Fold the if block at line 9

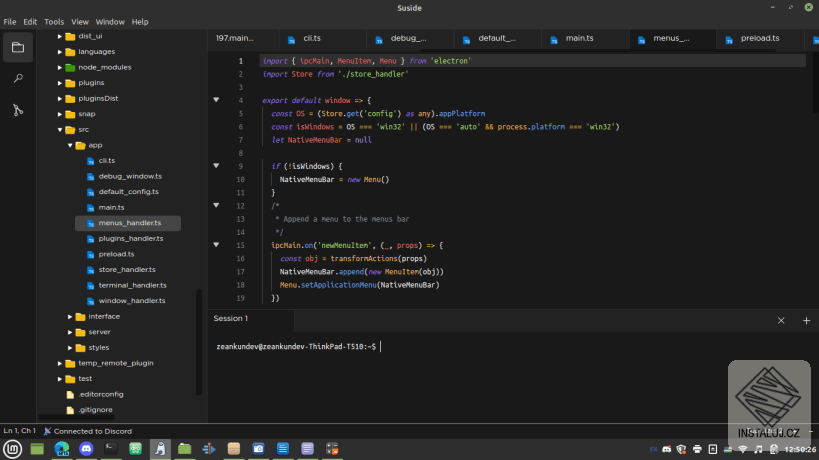coord(216,165)
